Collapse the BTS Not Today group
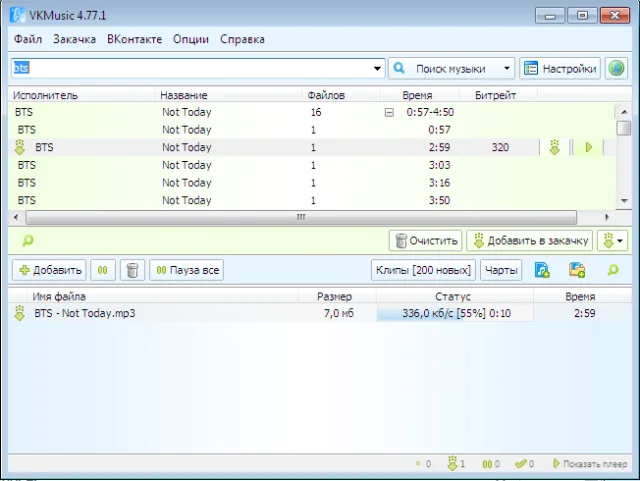640x481 pixels. 389,112
